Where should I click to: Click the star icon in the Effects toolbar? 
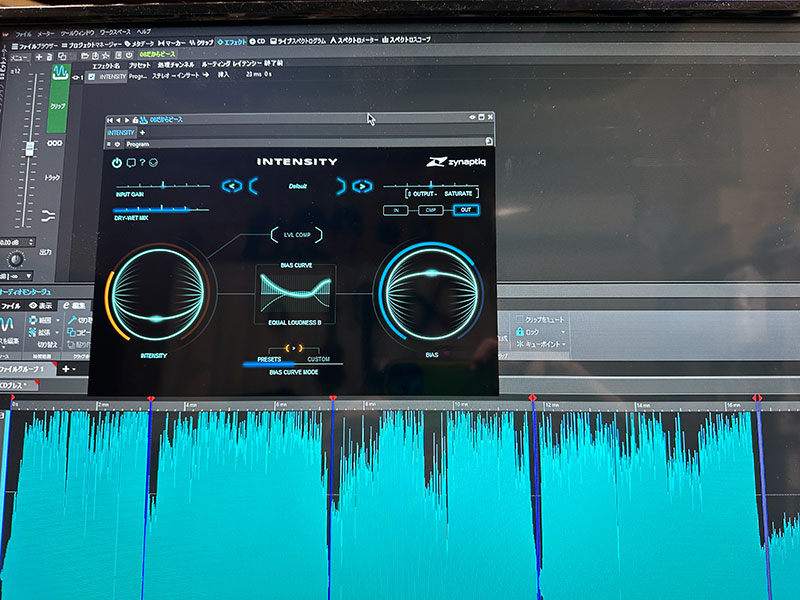pos(106,55)
